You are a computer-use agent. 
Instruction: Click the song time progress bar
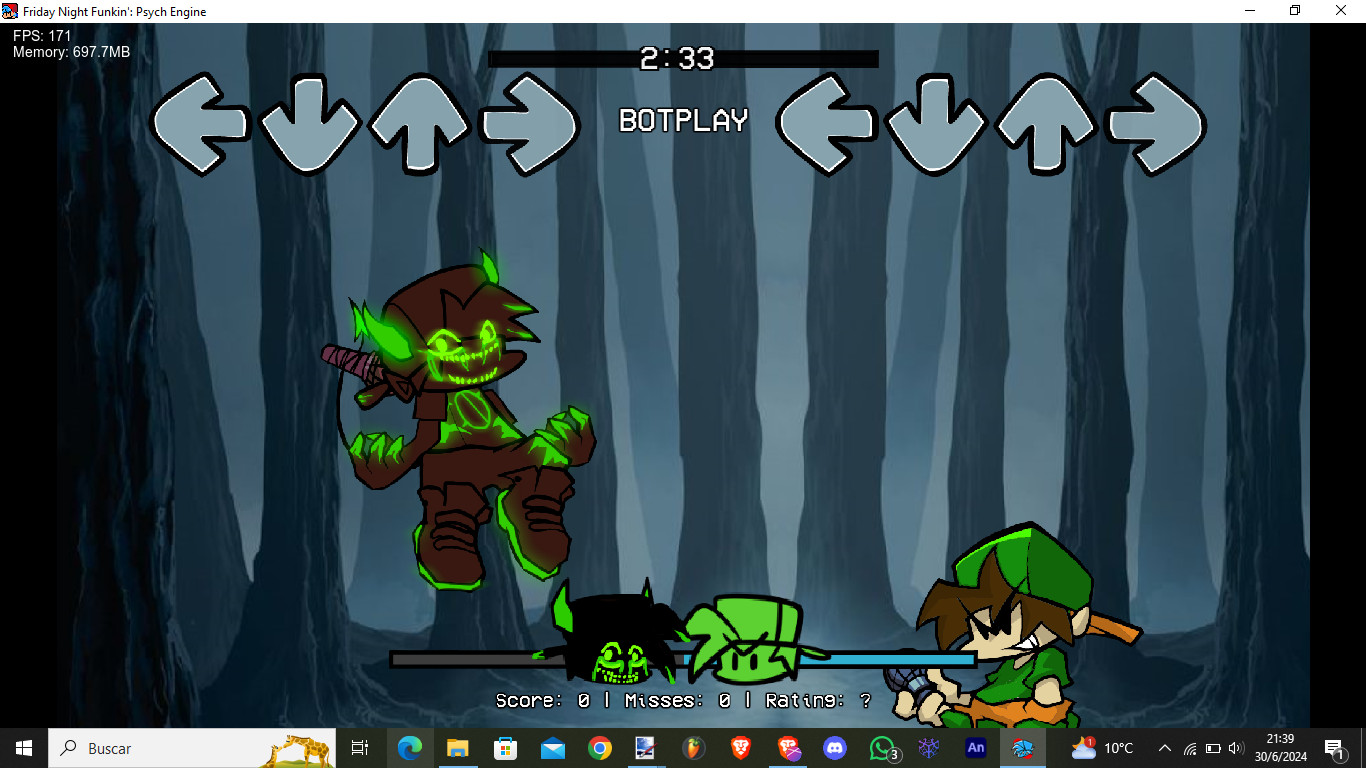coord(683,59)
